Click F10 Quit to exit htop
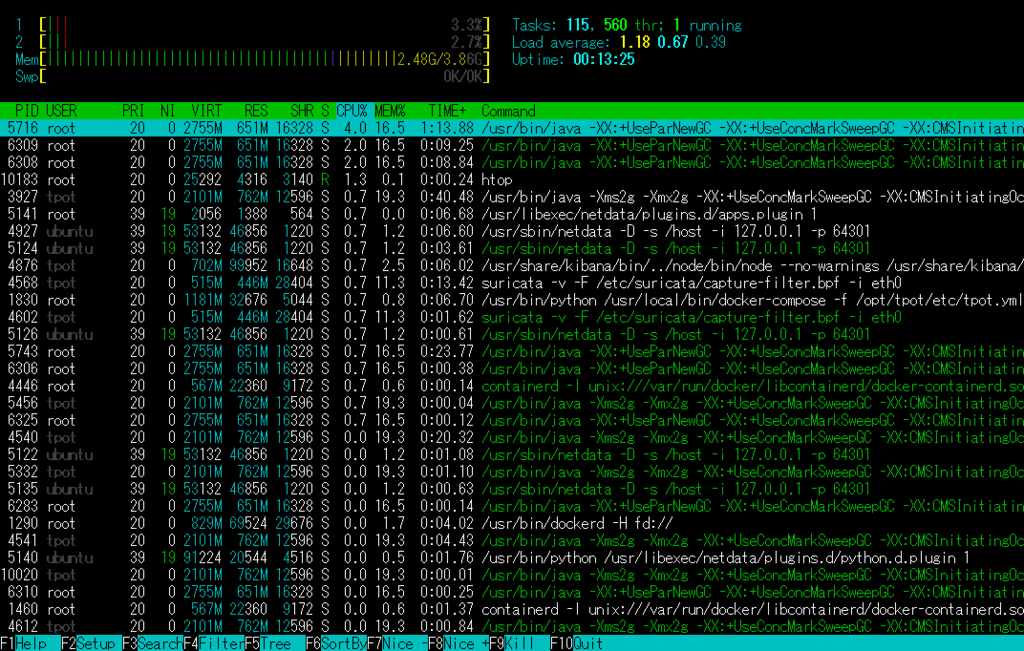Screen dimensions: 1024x651 [577, 643]
